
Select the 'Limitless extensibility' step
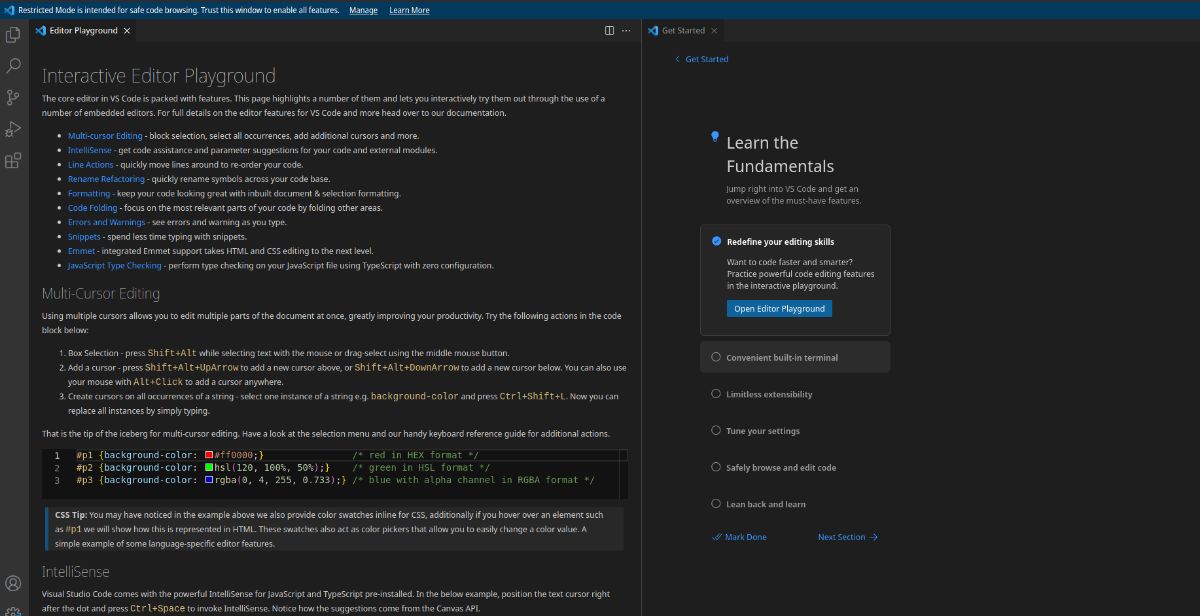click(795, 394)
